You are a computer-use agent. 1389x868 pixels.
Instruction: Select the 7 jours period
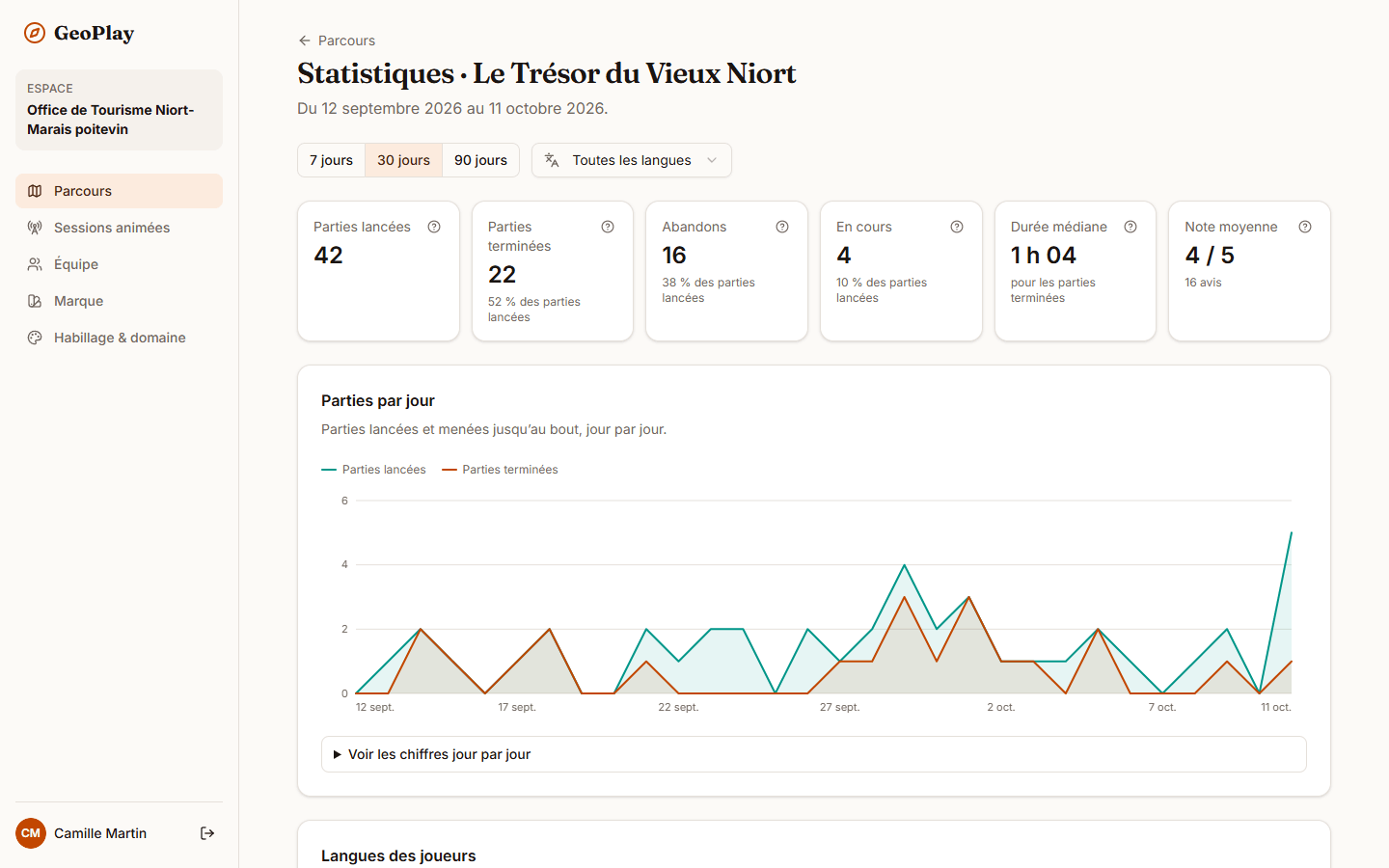[x=331, y=160]
